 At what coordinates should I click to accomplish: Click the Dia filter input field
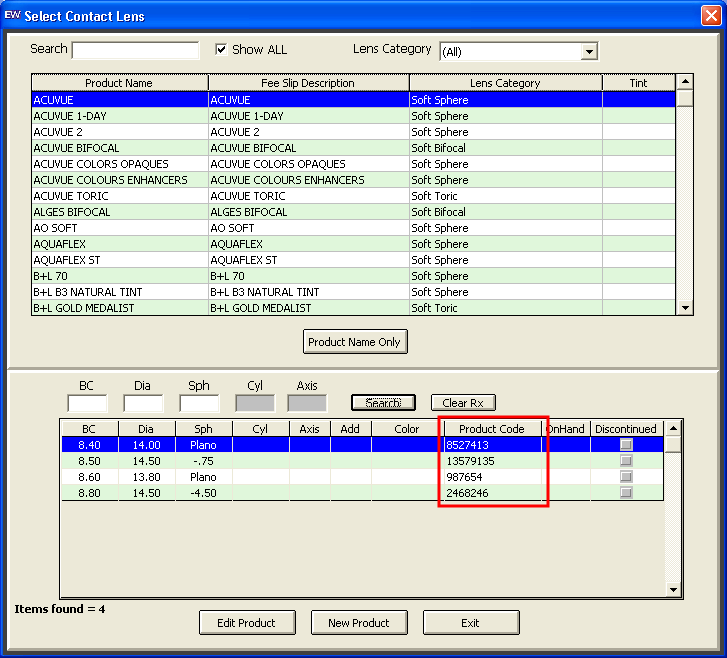[x=143, y=403]
